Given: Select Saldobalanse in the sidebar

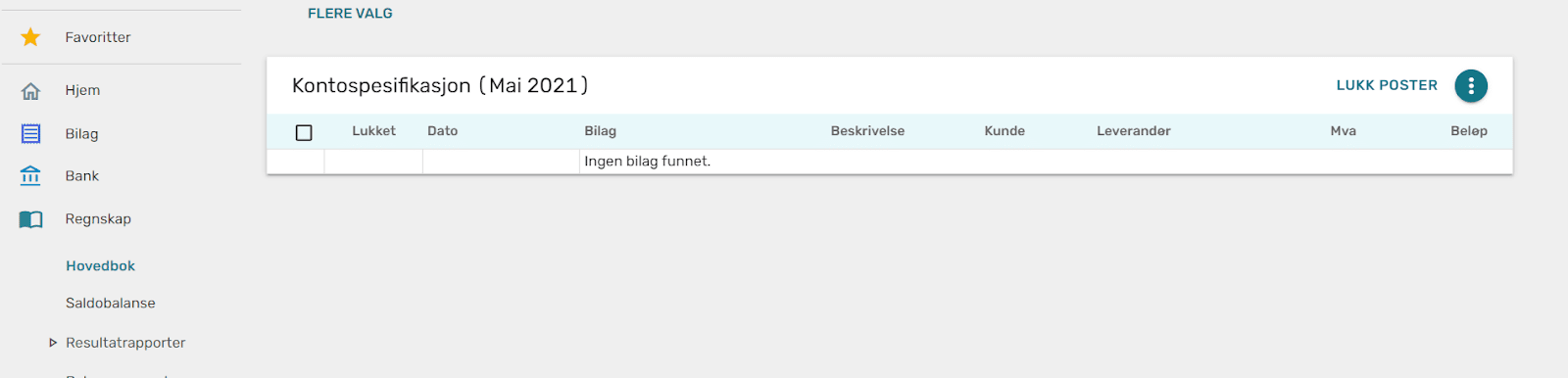Looking at the screenshot, I should [110, 304].
